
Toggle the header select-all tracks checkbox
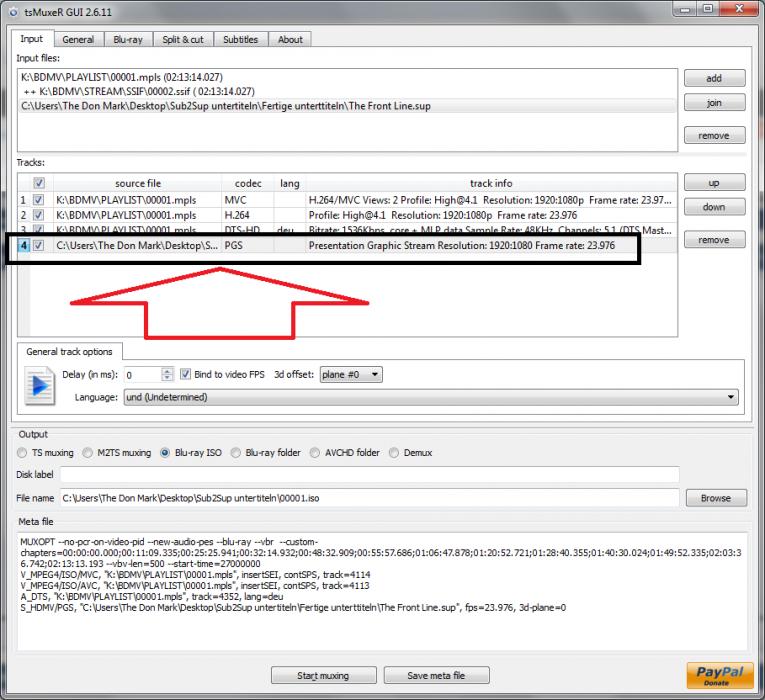[39, 183]
